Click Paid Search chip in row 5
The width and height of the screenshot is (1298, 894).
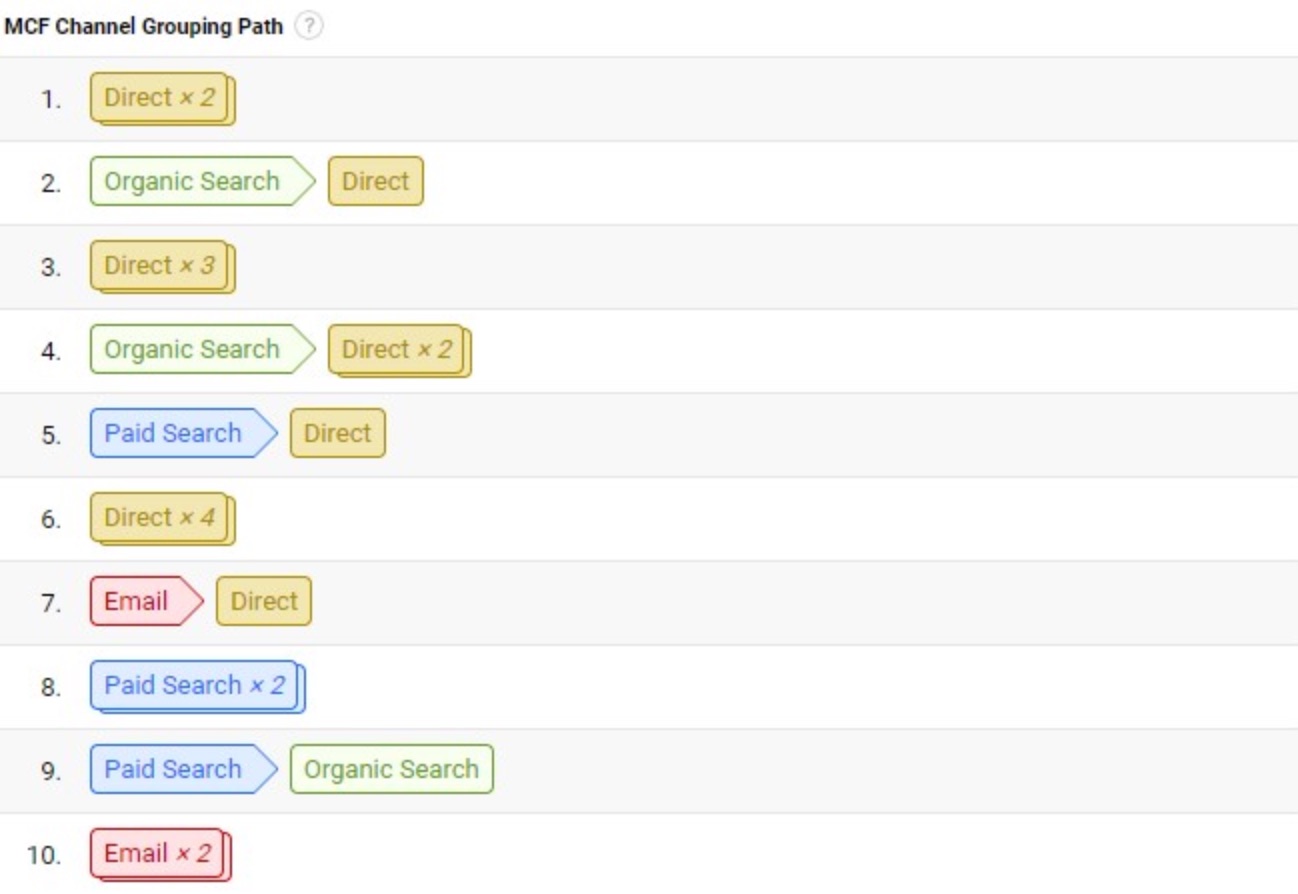(x=183, y=433)
